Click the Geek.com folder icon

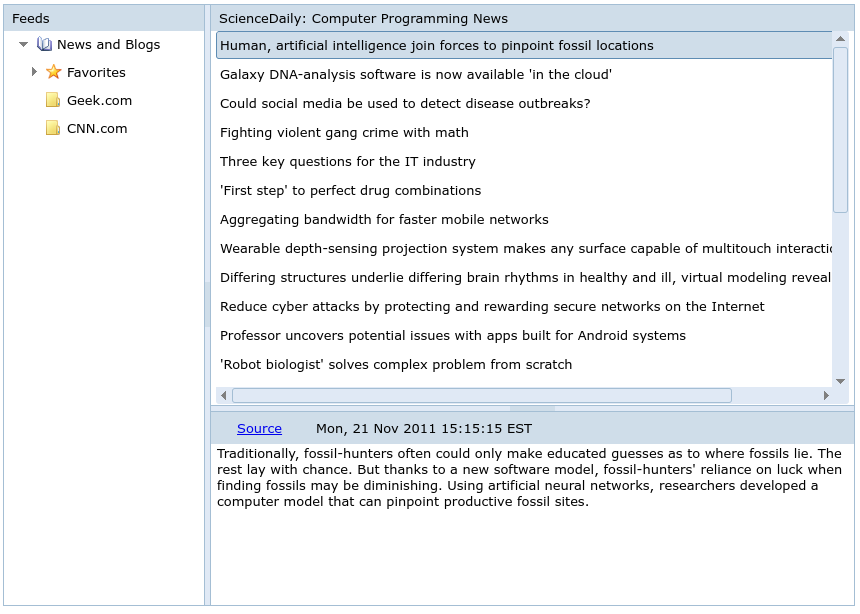pos(53,101)
